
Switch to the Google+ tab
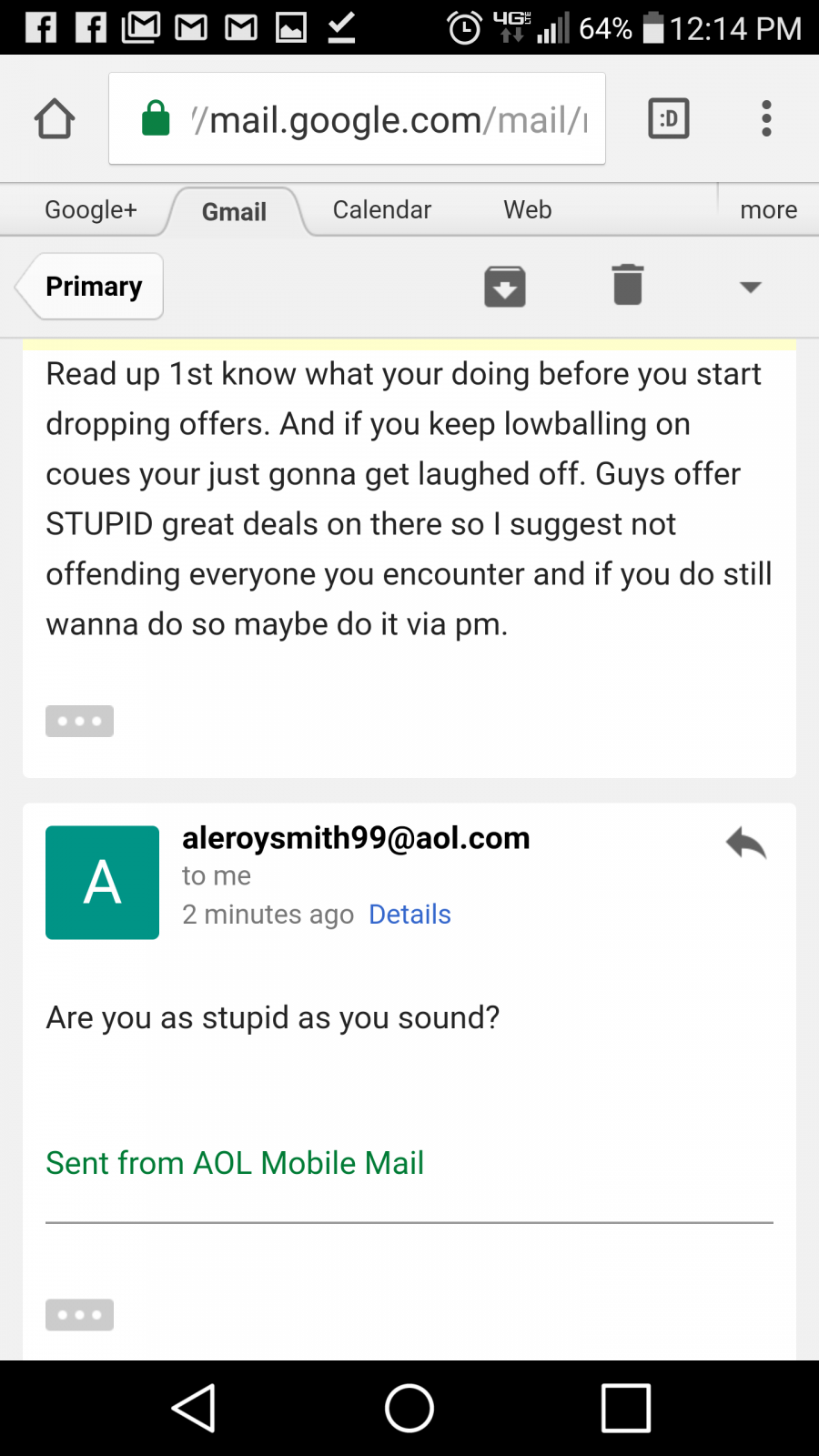pos(91,210)
